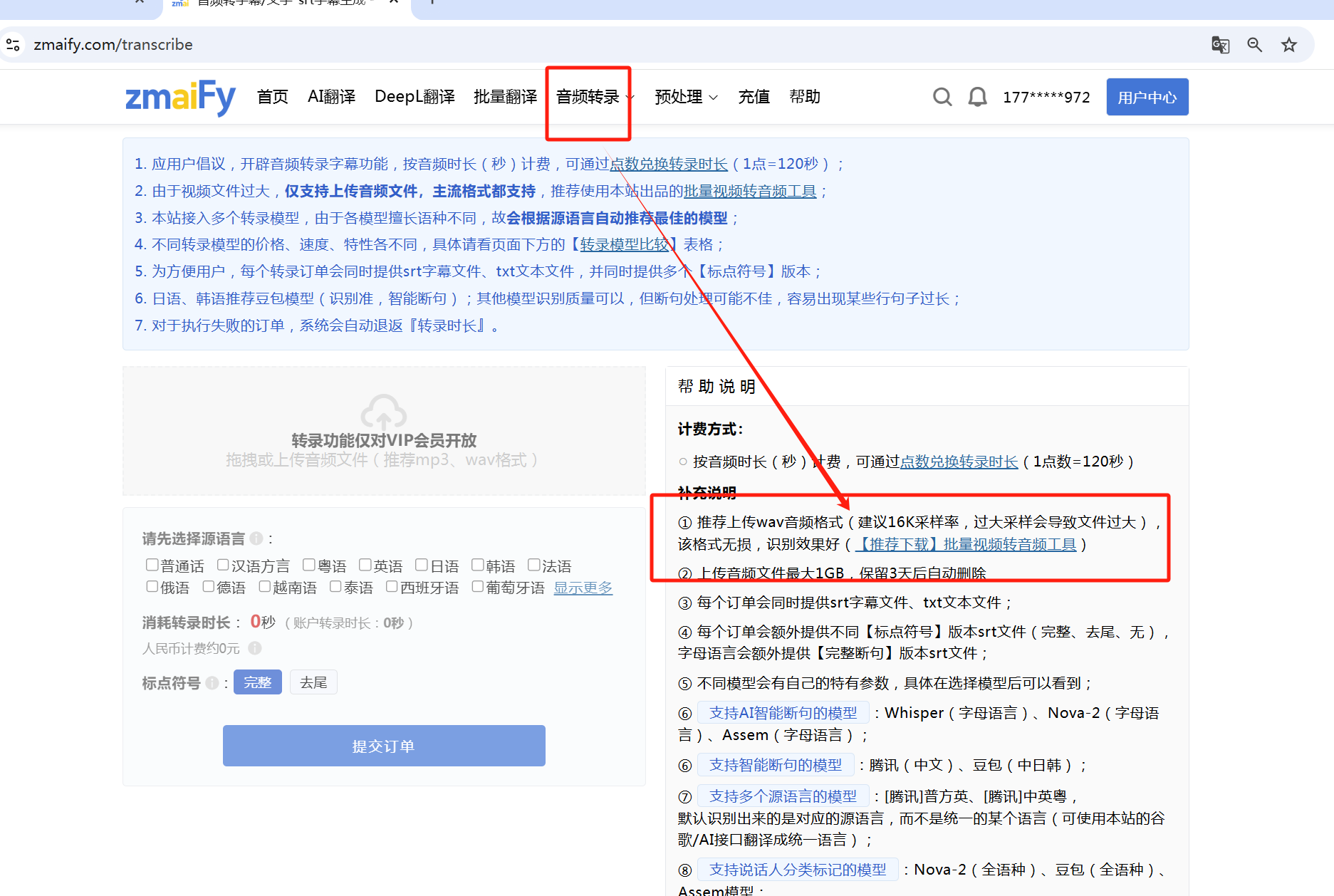
Task: Go to 首页 in the nav bar
Action: click(x=272, y=97)
